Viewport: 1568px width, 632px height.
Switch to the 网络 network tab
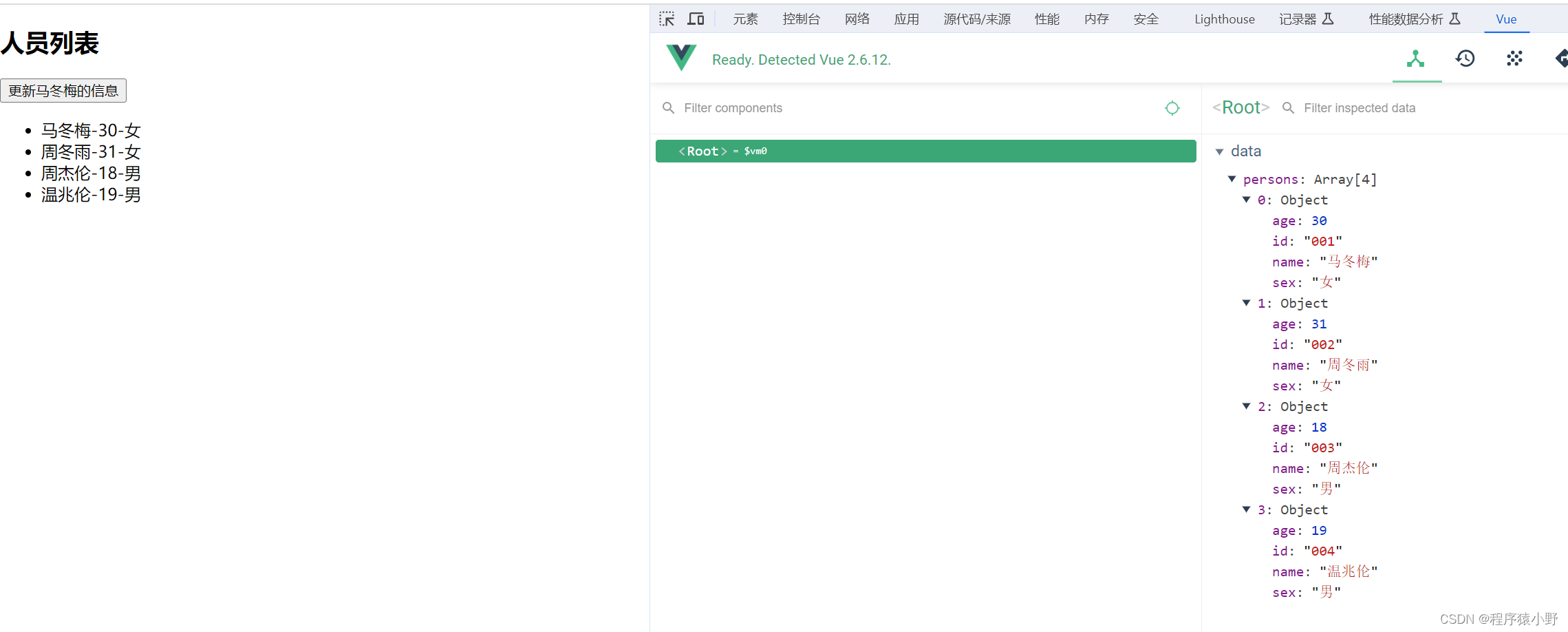click(x=857, y=19)
